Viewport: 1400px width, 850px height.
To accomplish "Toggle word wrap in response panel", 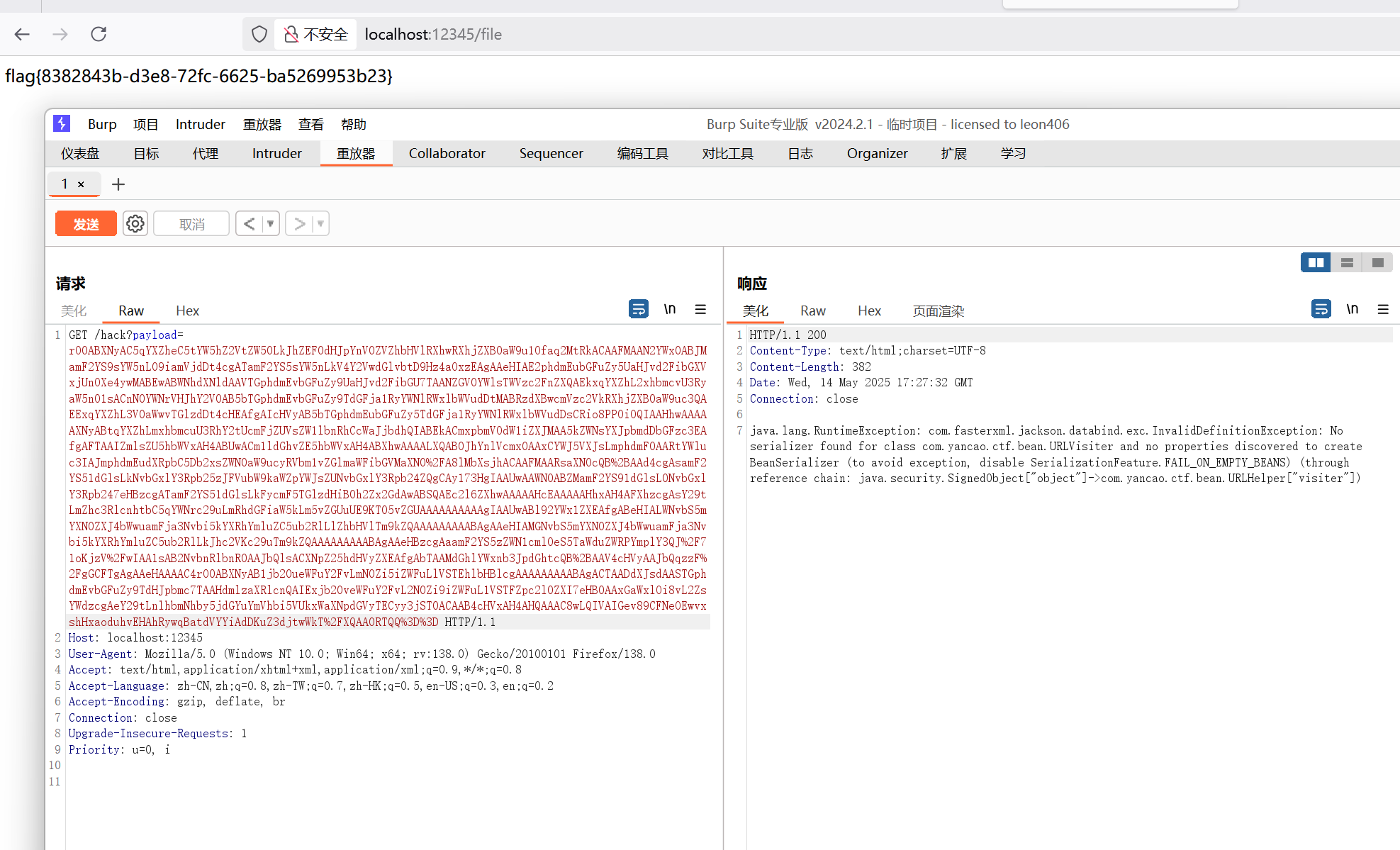I will pyautogui.click(x=1321, y=309).
